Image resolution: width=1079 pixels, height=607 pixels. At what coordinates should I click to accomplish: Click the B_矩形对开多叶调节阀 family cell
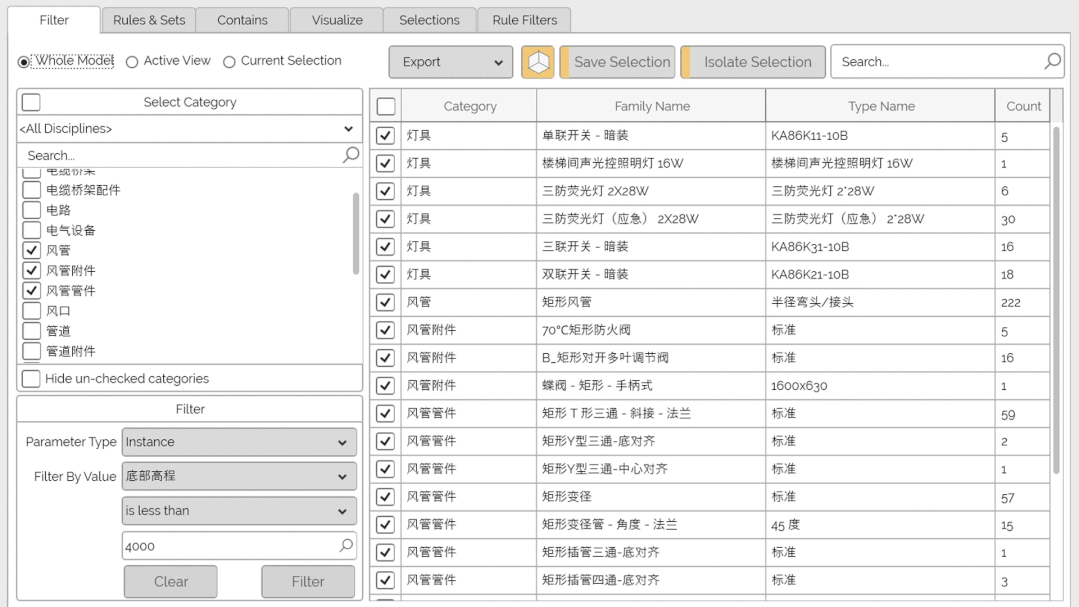651,358
